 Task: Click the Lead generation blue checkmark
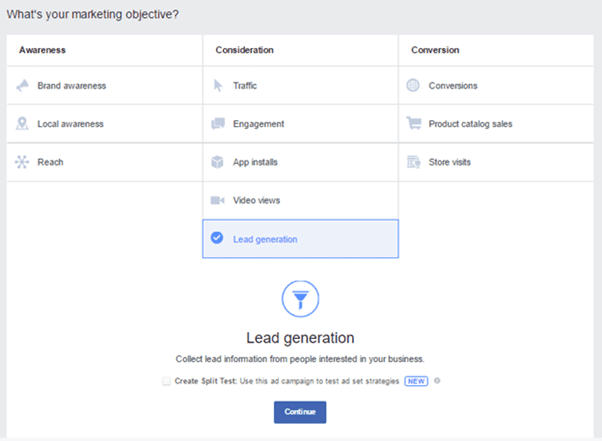217,239
